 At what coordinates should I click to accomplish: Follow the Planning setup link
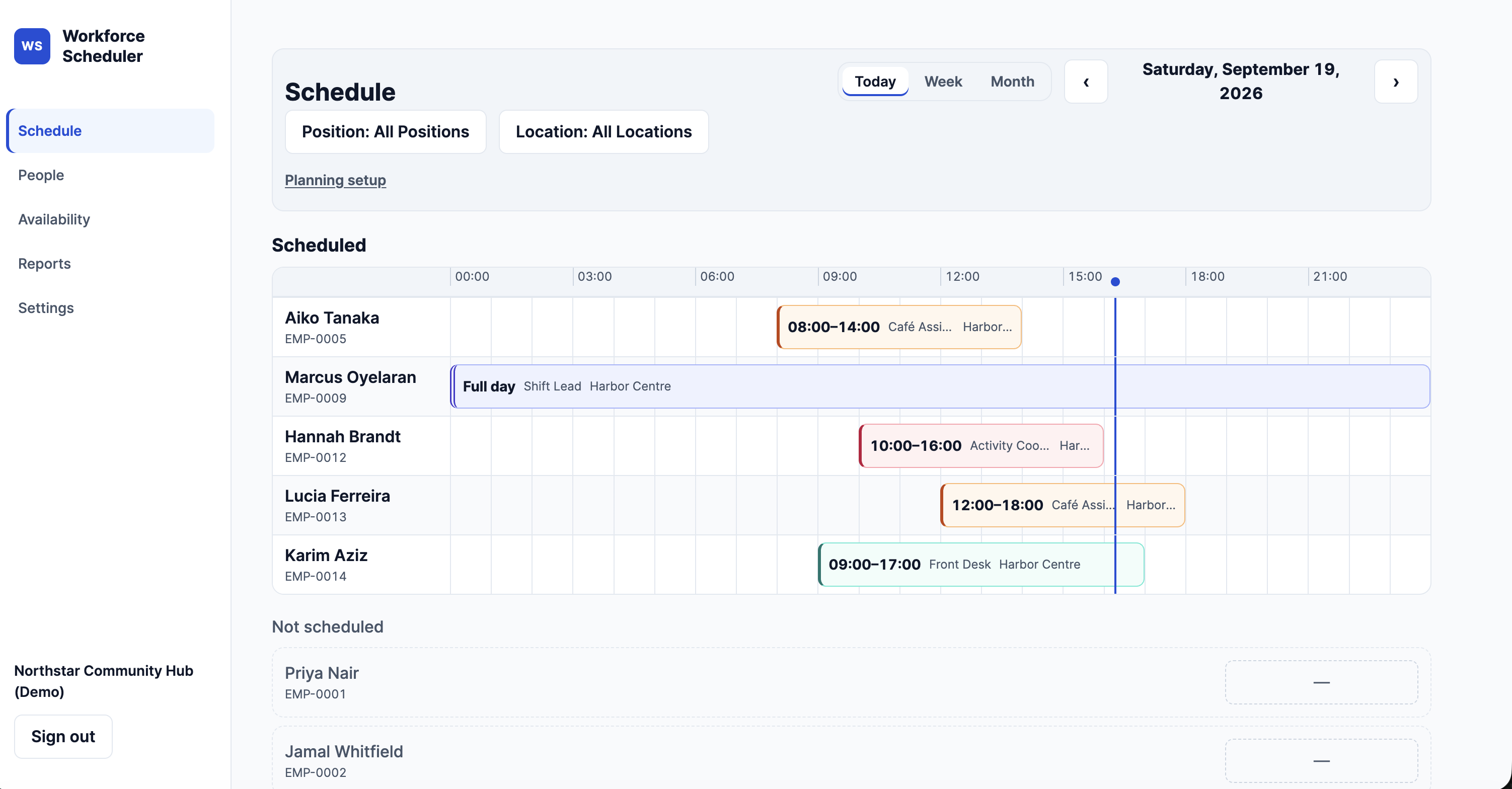click(335, 180)
